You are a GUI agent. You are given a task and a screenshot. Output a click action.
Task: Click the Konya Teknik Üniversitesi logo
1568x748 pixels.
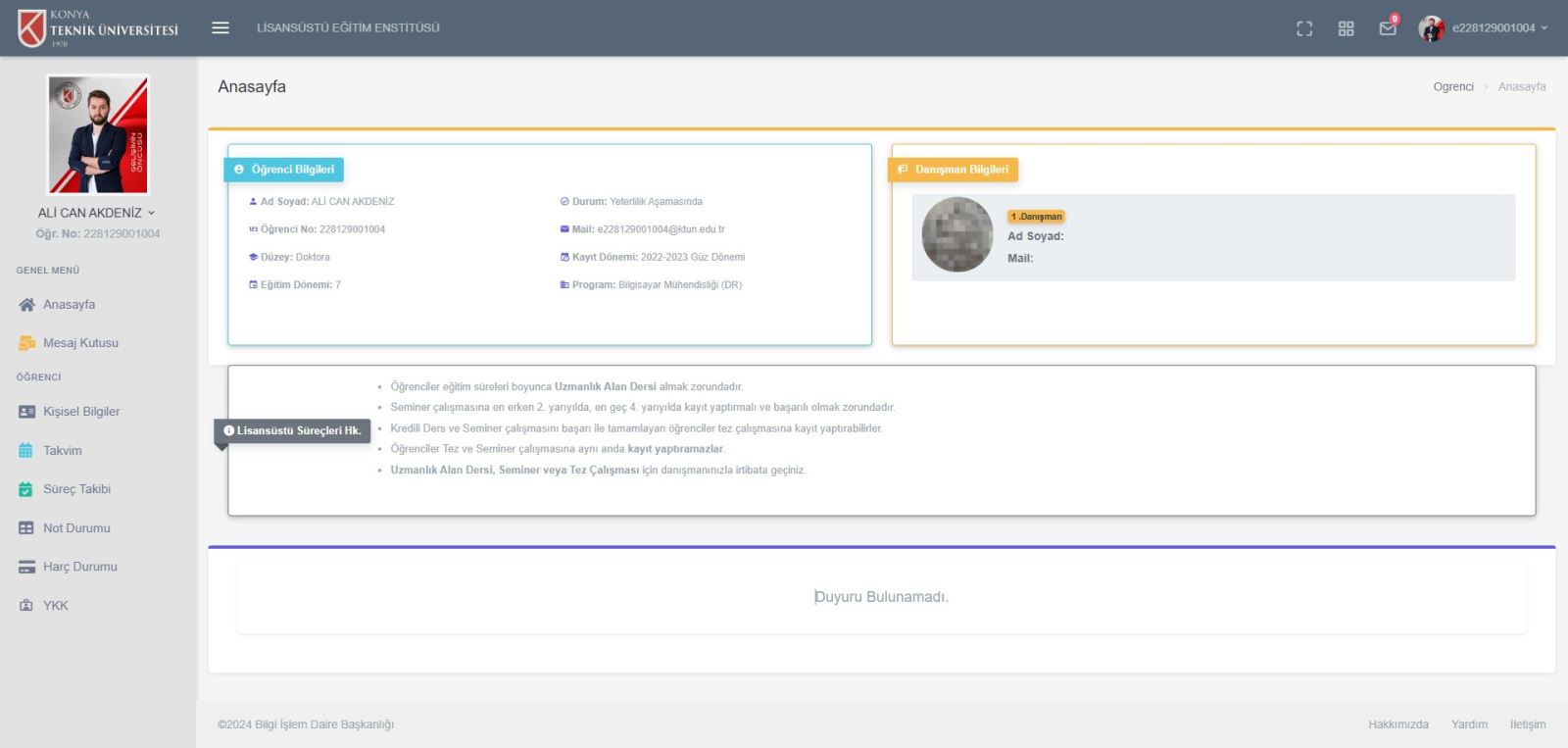coord(98,28)
